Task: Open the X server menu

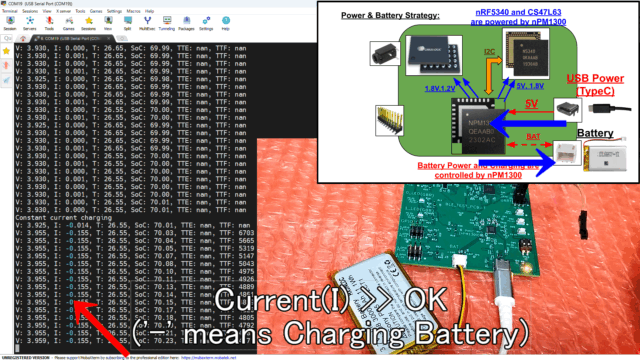Action: (63, 11)
